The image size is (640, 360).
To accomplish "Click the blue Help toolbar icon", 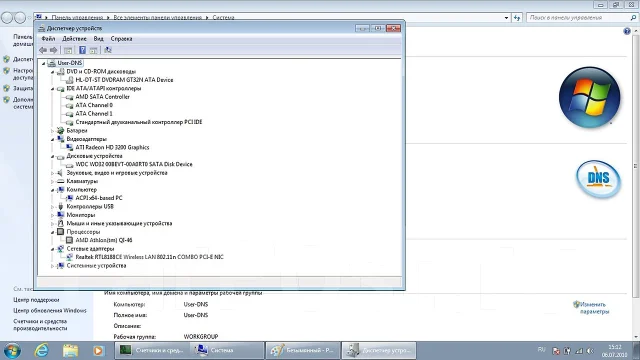I will [x=82, y=50].
